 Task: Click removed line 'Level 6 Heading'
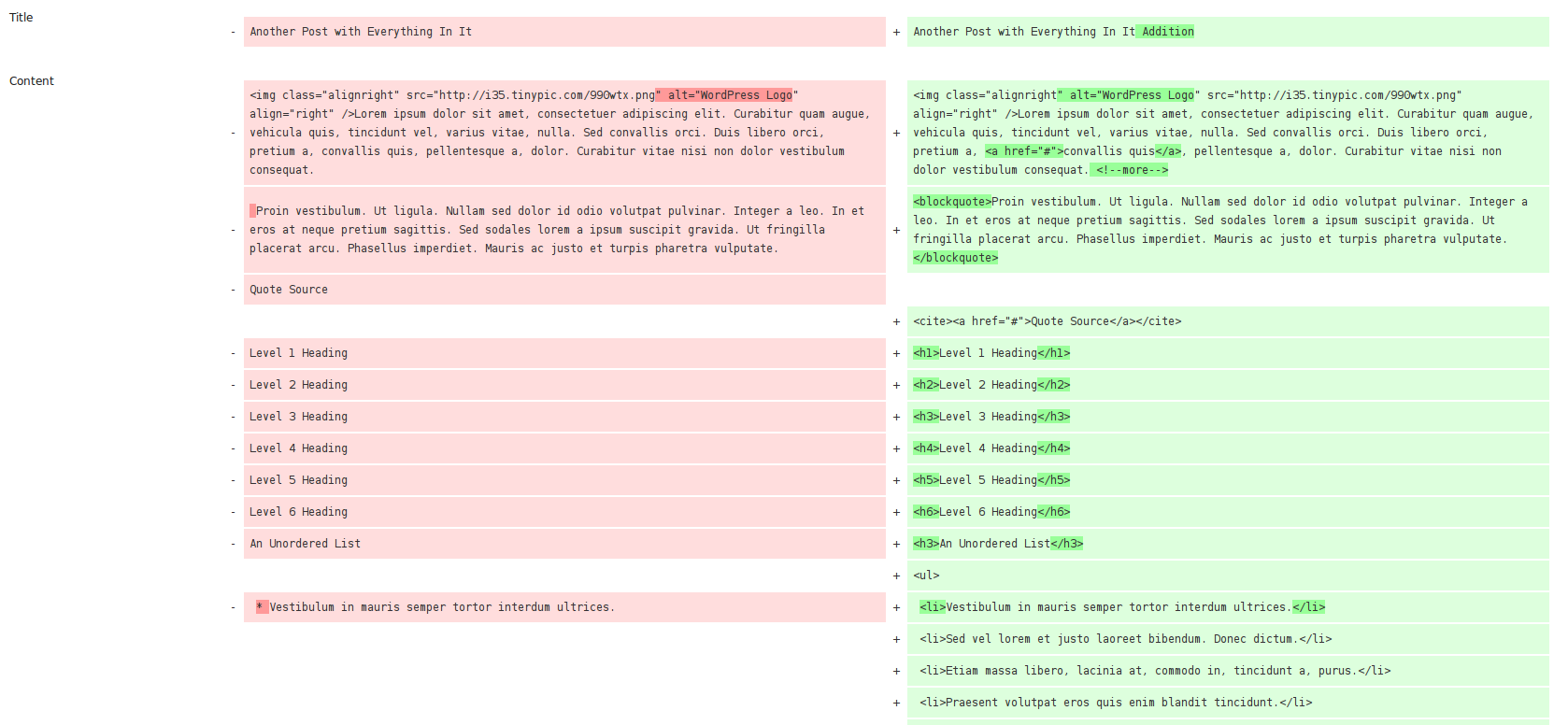564,512
